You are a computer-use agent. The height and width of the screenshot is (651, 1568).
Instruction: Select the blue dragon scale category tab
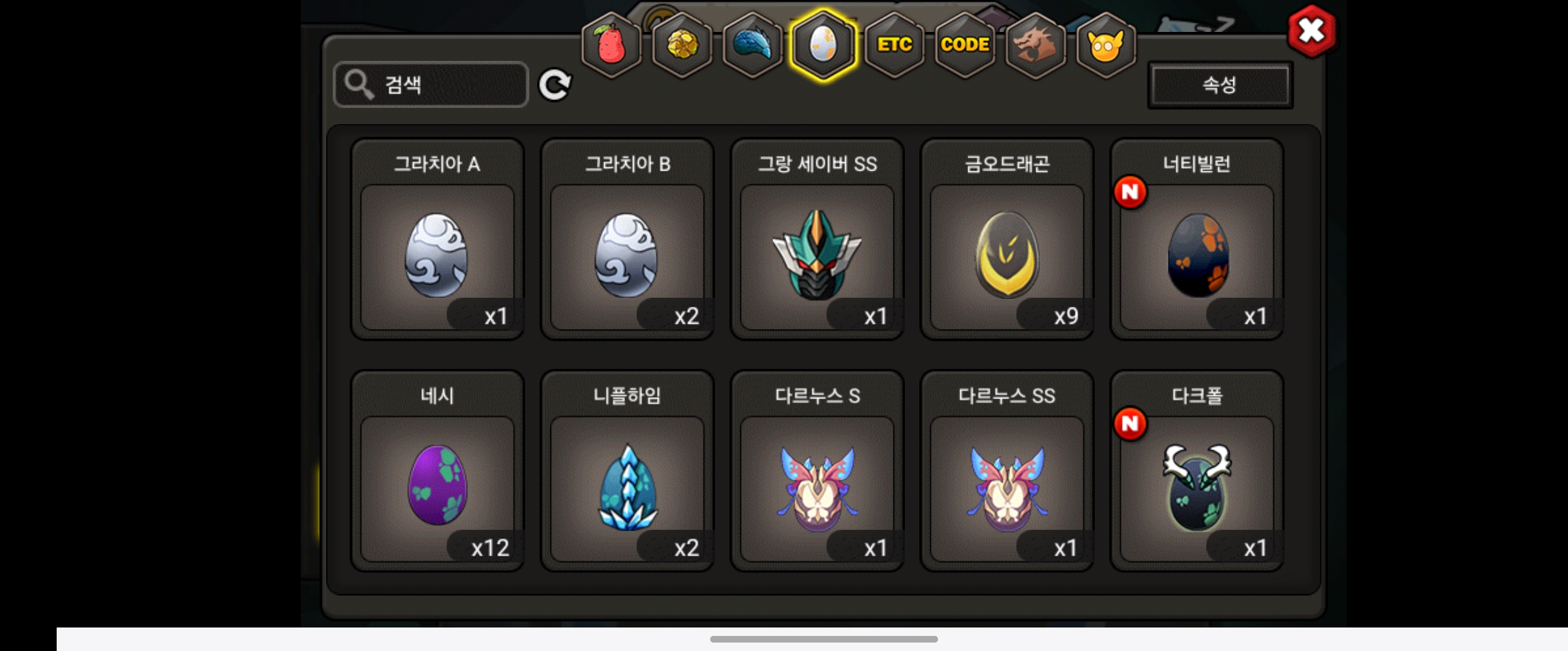752,45
